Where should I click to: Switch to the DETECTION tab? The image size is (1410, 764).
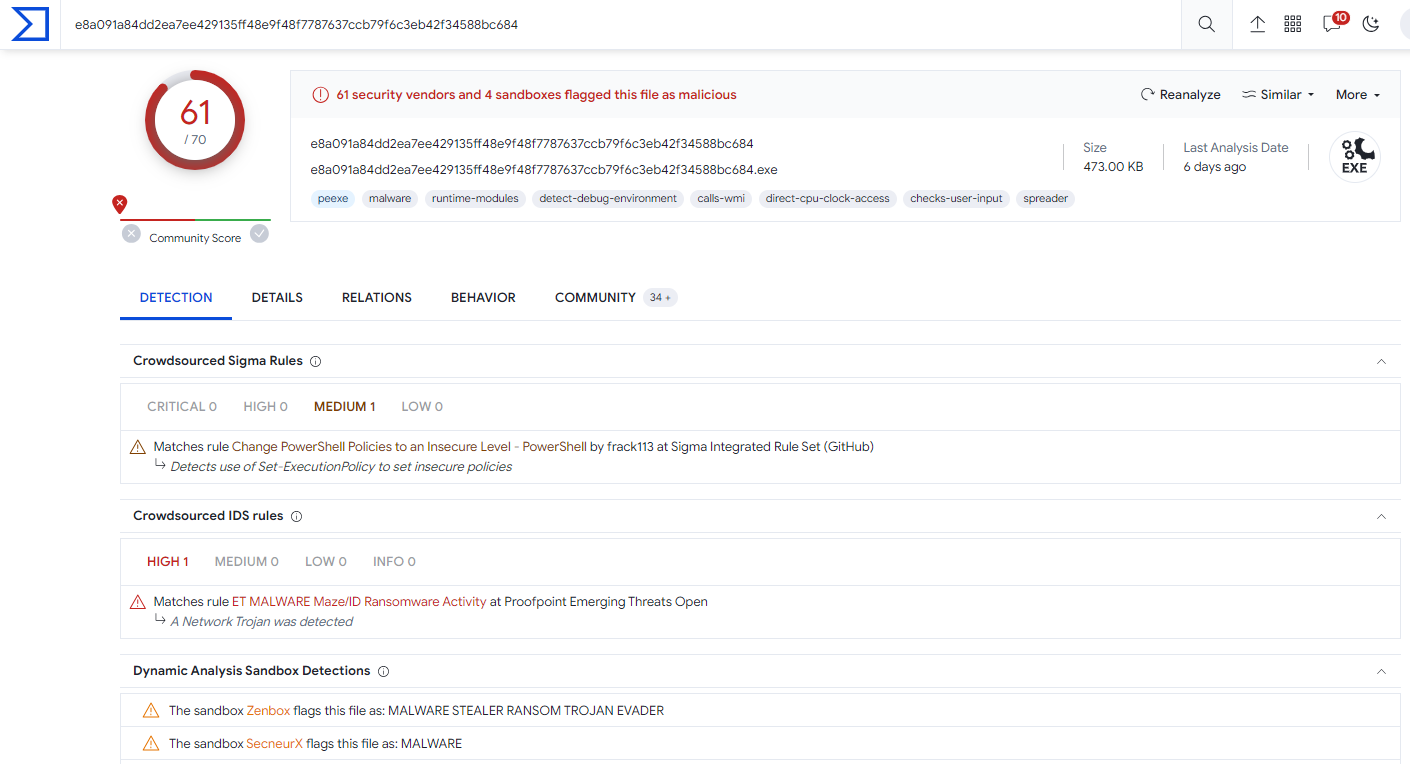(x=176, y=298)
